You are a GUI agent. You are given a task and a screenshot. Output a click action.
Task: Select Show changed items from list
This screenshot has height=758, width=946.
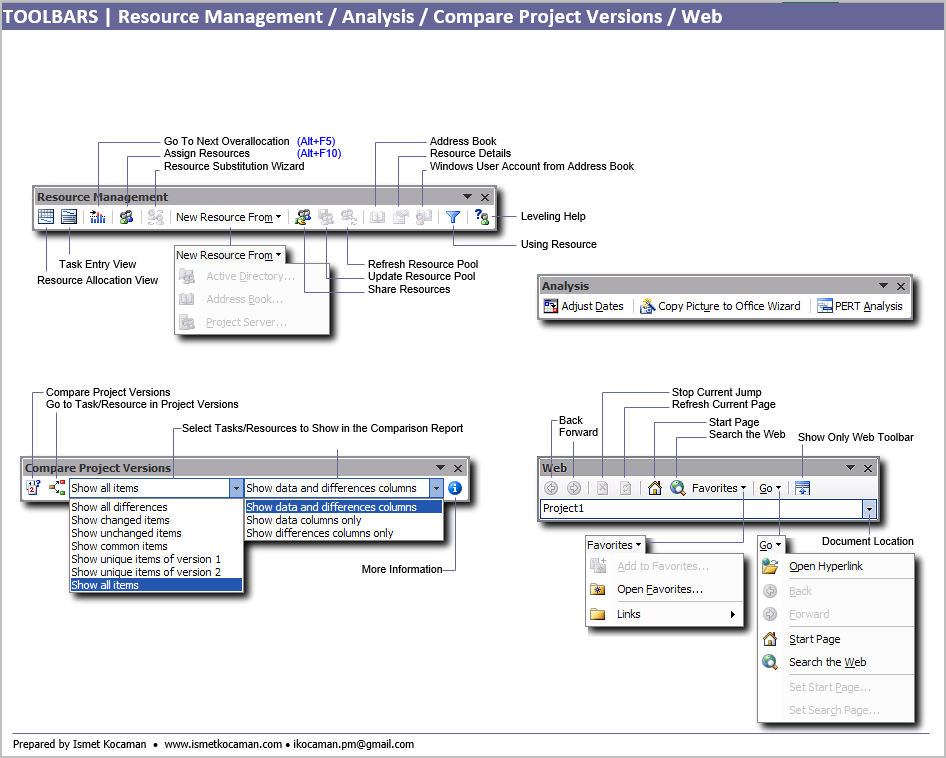121,520
